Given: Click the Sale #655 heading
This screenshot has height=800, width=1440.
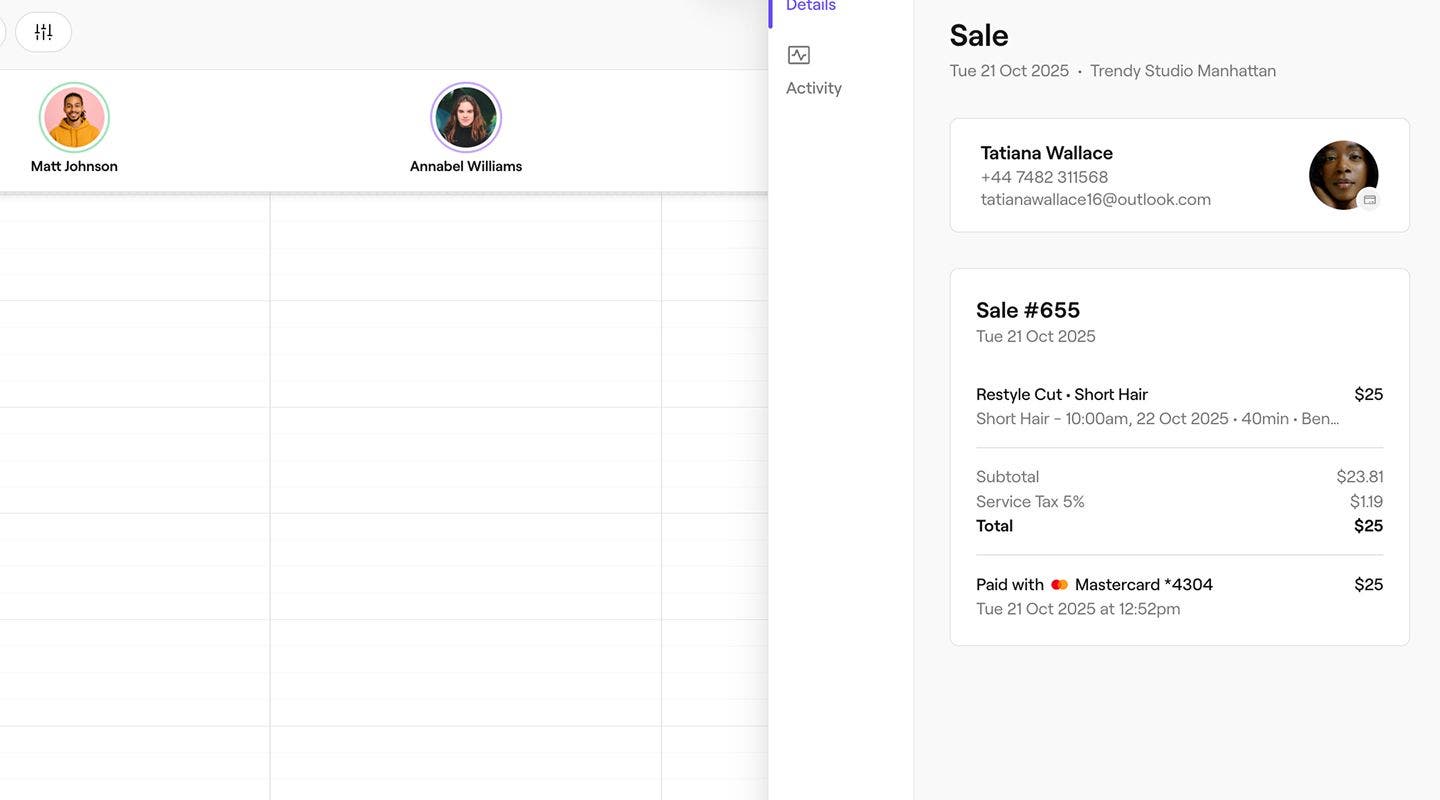Looking at the screenshot, I should point(1027,310).
